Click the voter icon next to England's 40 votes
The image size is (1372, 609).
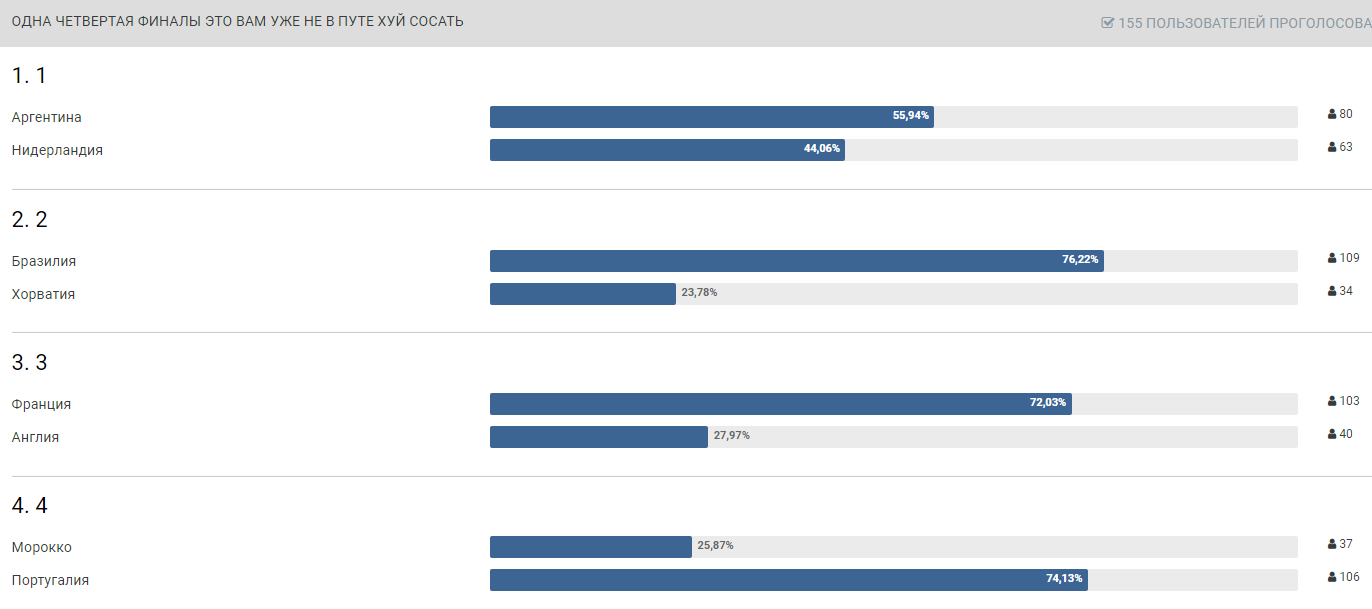[x=1332, y=434]
